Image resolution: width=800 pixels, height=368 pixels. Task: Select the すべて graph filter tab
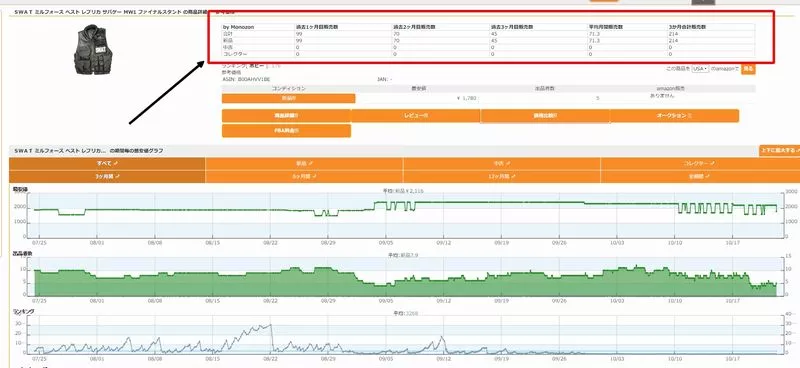pyautogui.click(x=107, y=163)
